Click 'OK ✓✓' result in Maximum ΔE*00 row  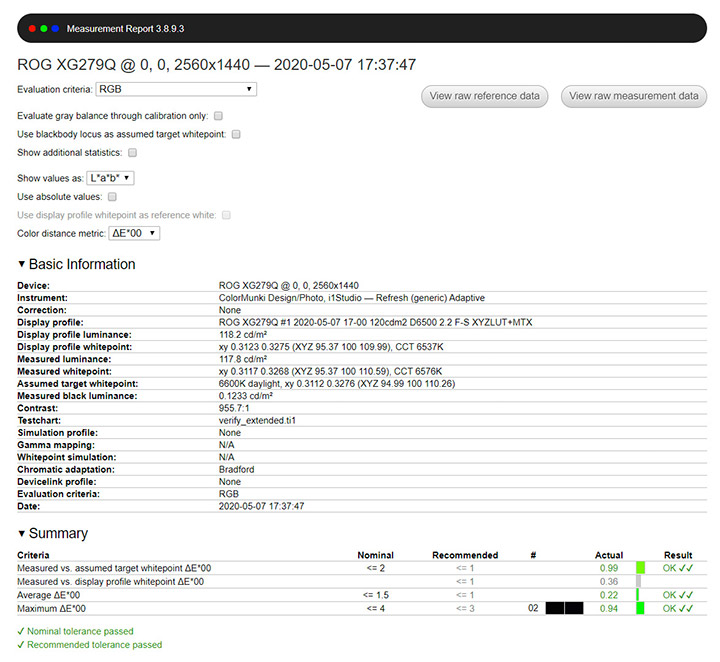[x=678, y=608]
